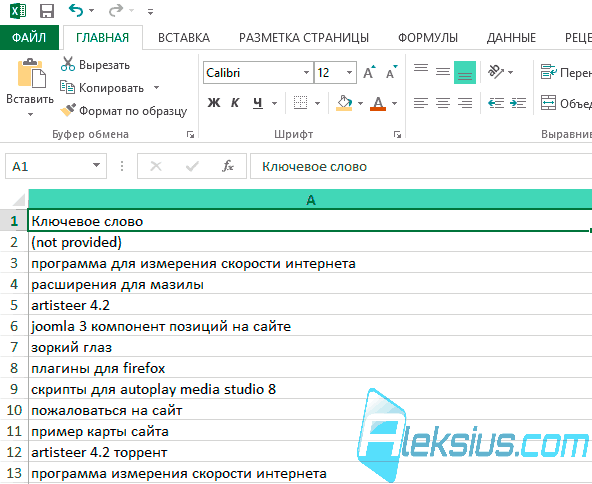Align cell text right
The image size is (592, 484).
click(465, 103)
